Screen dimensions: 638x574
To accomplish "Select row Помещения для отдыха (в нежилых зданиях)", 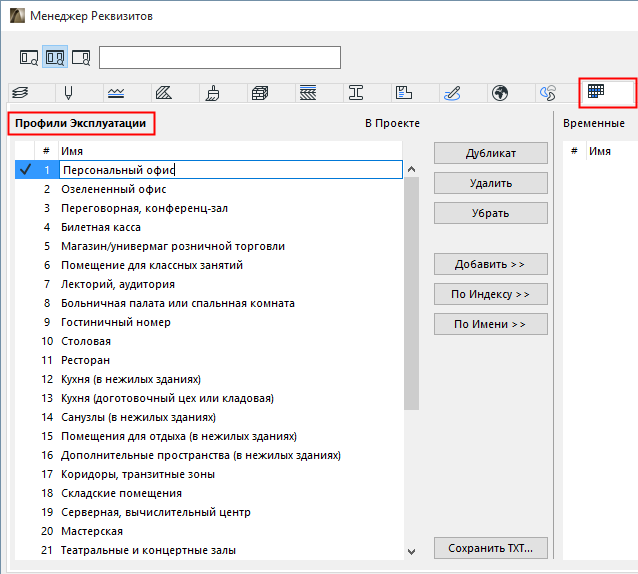I will coord(208,436).
